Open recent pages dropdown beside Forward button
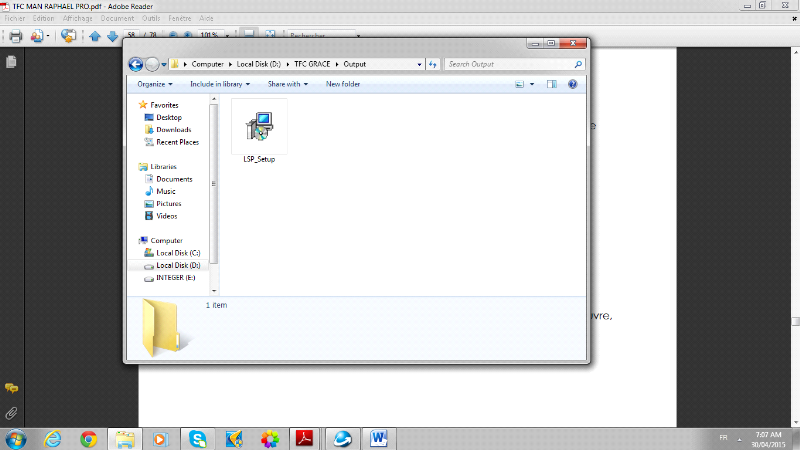This screenshot has width=800, height=450. tap(164, 65)
